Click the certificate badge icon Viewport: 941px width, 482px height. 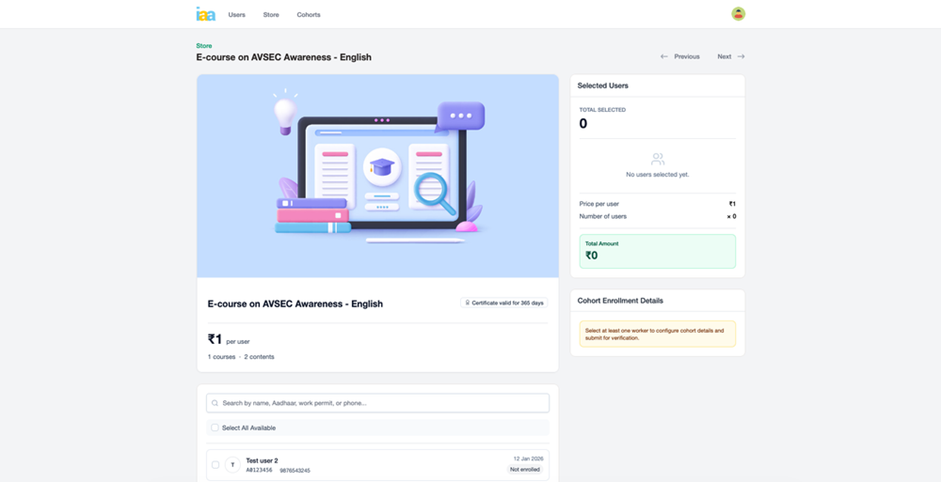[x=466, y=303]
